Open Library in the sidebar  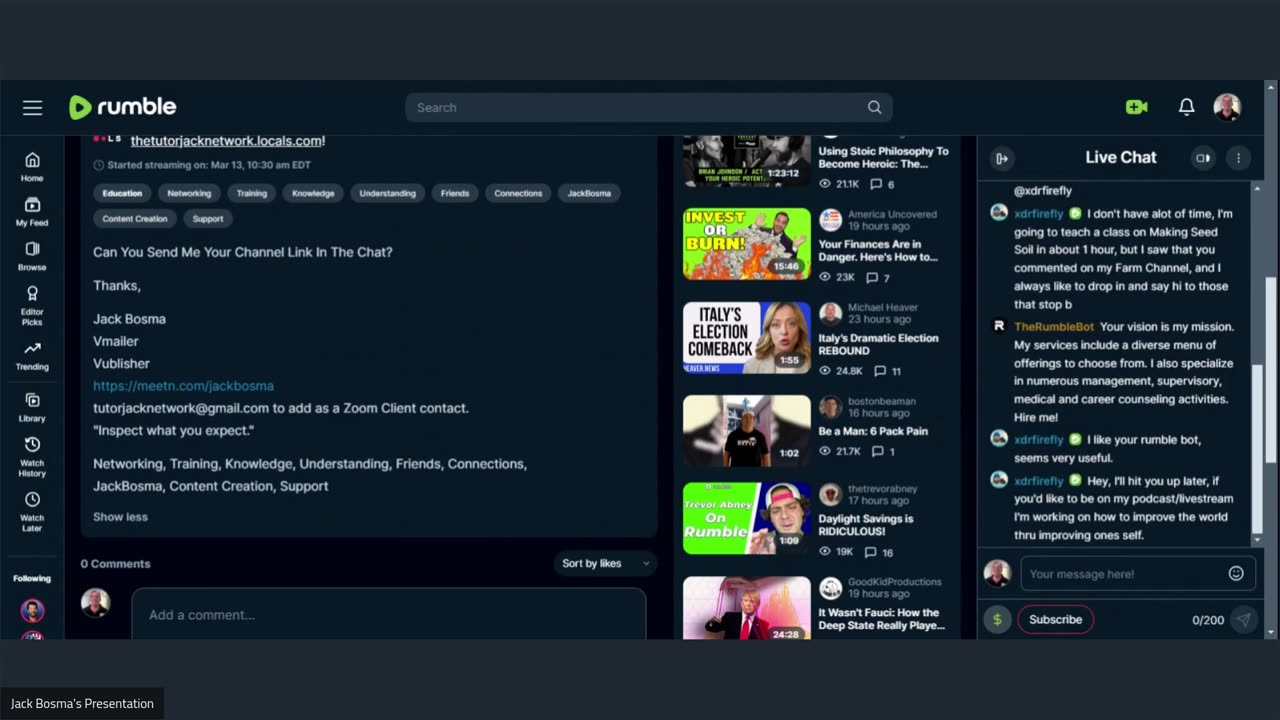32,407
